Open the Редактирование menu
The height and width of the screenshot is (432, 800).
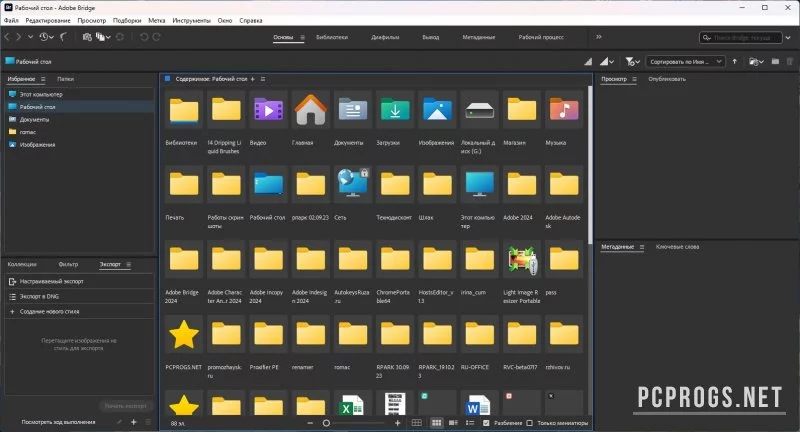tap(48, 20)
